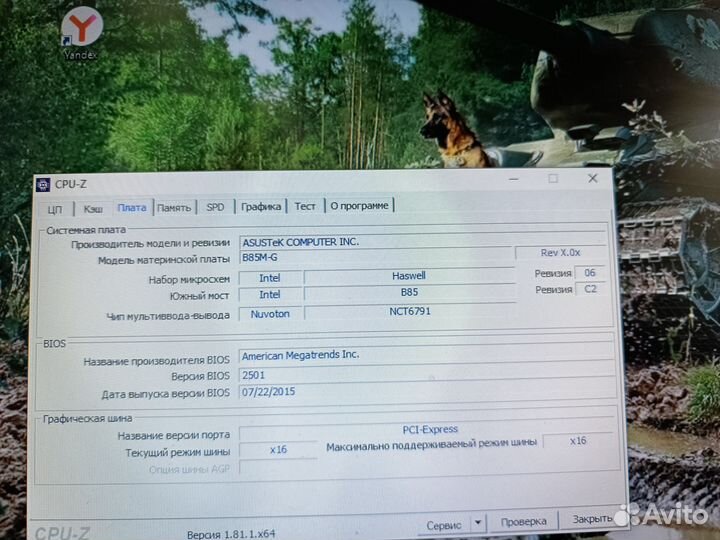The height and width of the screenshot is (540, 720).
Task: Click the Rev X.0x revision field
Action: [x=560, y=253]
